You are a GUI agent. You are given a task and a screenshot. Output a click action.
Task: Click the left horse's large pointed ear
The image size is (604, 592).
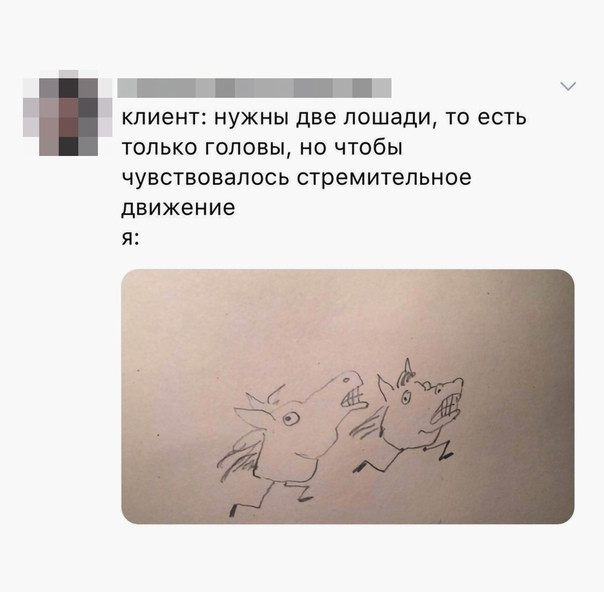coord(253,417)
